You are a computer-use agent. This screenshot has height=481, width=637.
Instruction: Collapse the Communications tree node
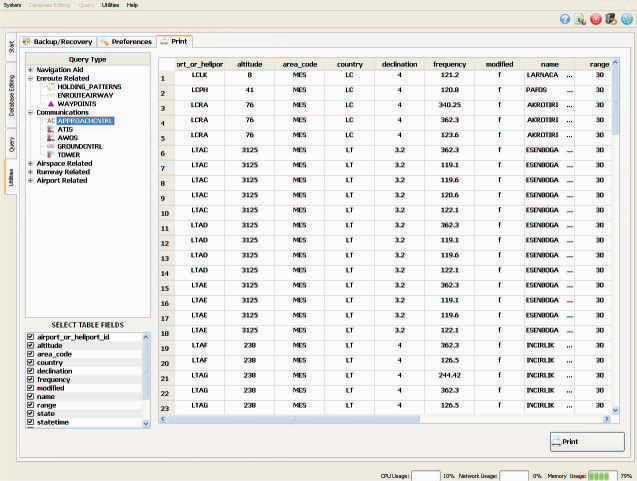(30, 112)
